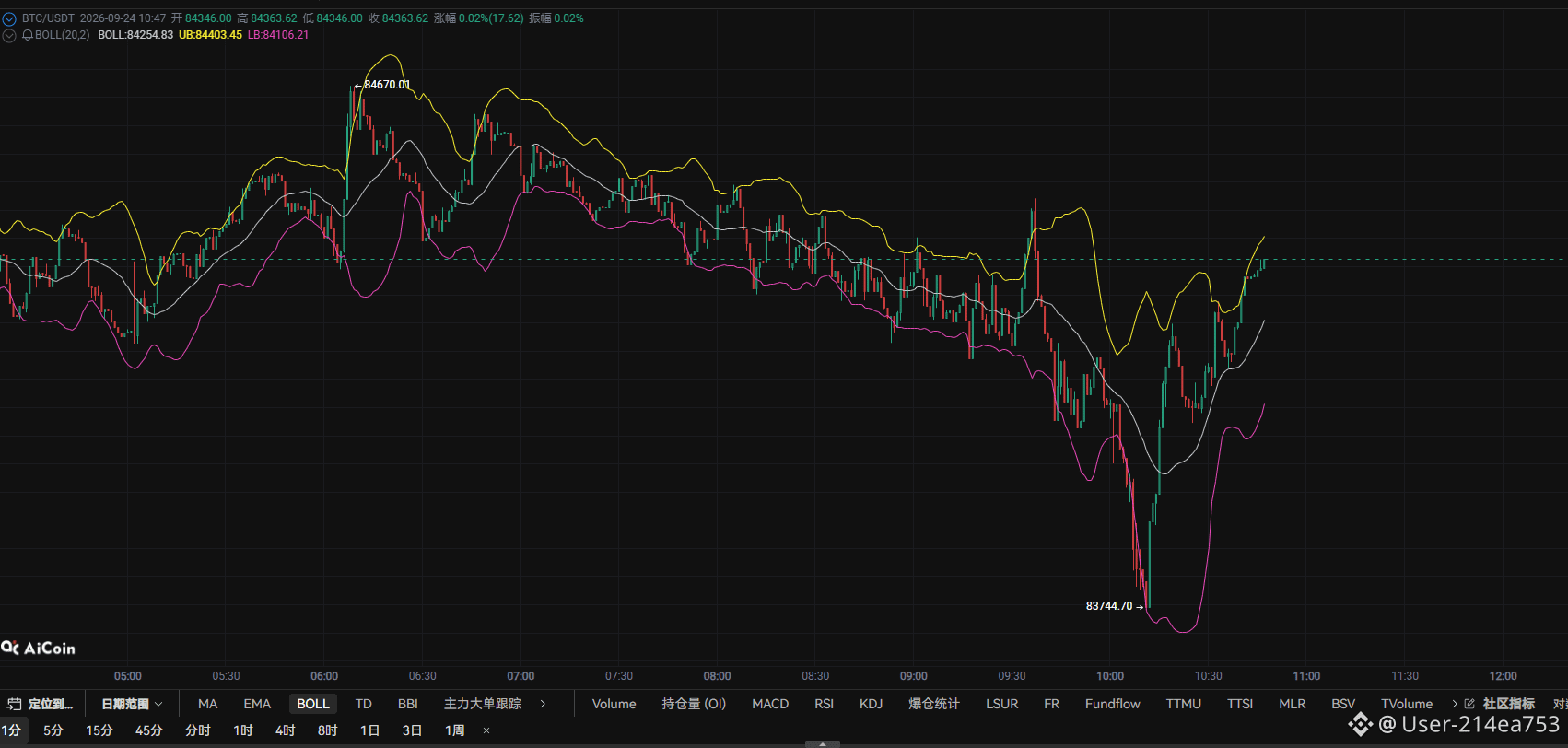Viewport: 1568px width, 748px height.
Task: Close the timeframe bar with the x icon
Action: click(486, 730)
